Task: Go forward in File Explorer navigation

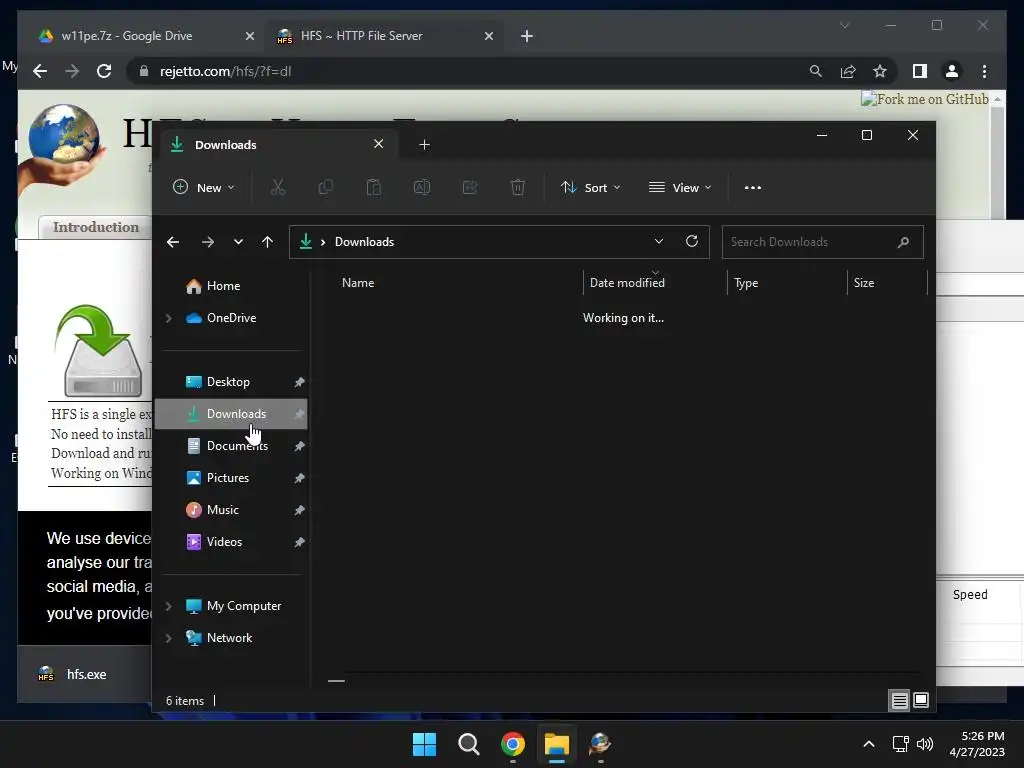Action: point(208,242)
